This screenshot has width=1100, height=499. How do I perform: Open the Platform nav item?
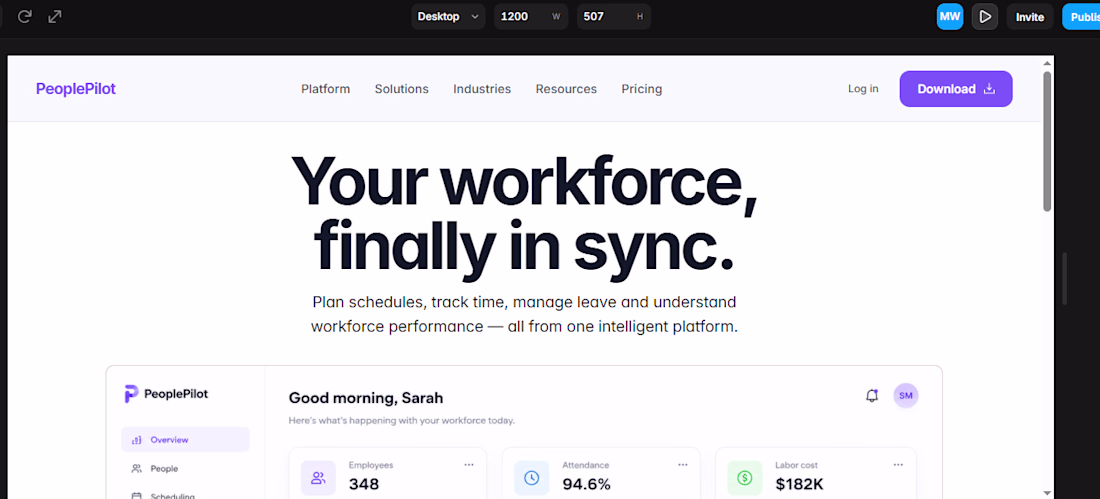tap(326, 89)
